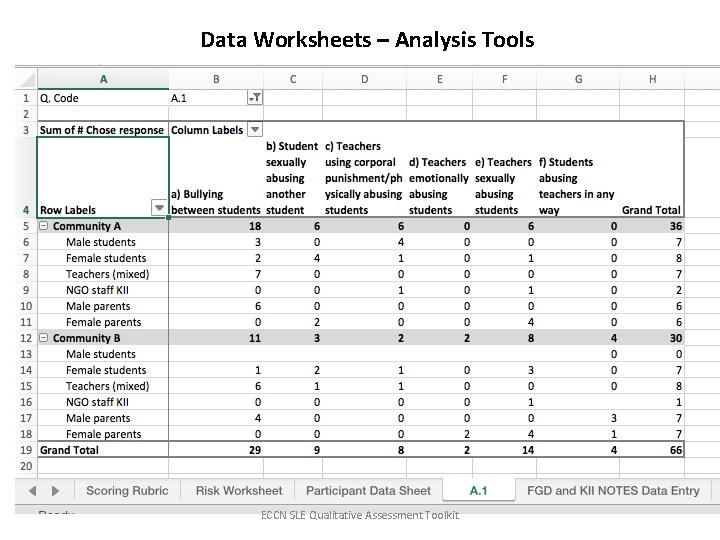Screen dimensions: 720x540
Task: Click 'b) Student sexually abusing another student' header
Action: (x=293, y=178)
